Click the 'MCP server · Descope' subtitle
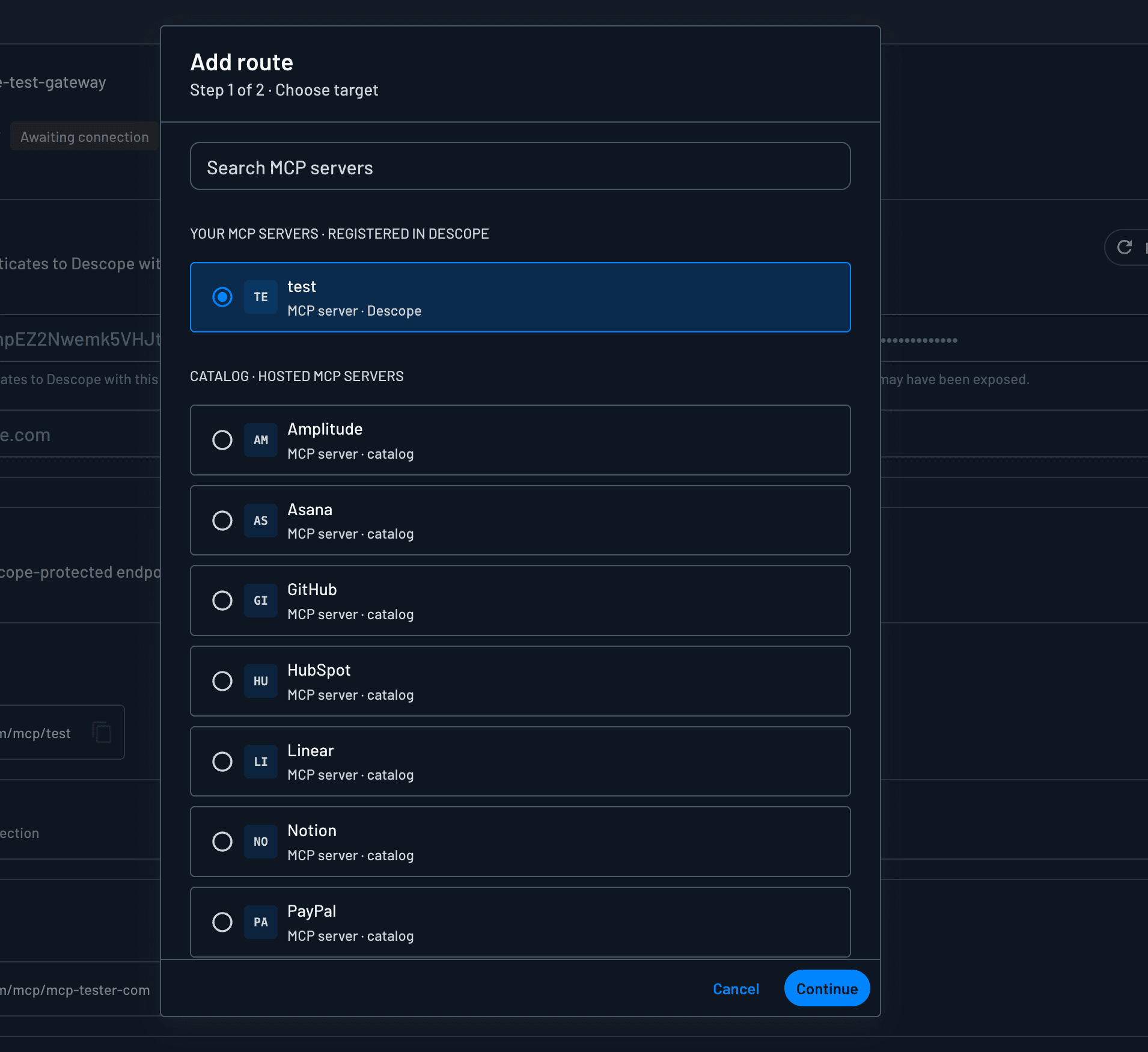This screenshot has width=1148, height=1052. pos(355,311)
